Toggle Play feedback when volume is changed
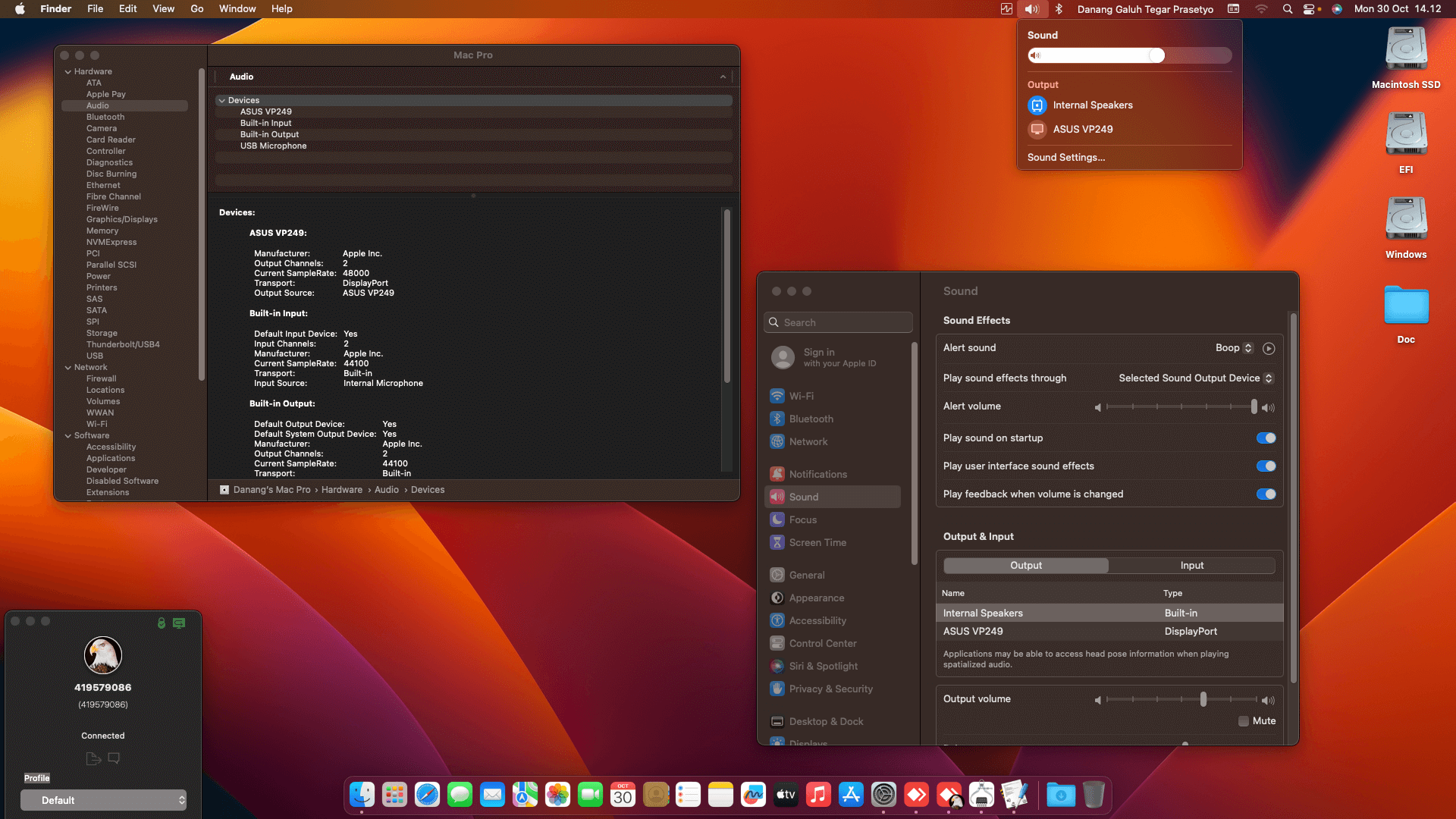1456x819 pixels. pyautogui.click(x=1266, y=494)
